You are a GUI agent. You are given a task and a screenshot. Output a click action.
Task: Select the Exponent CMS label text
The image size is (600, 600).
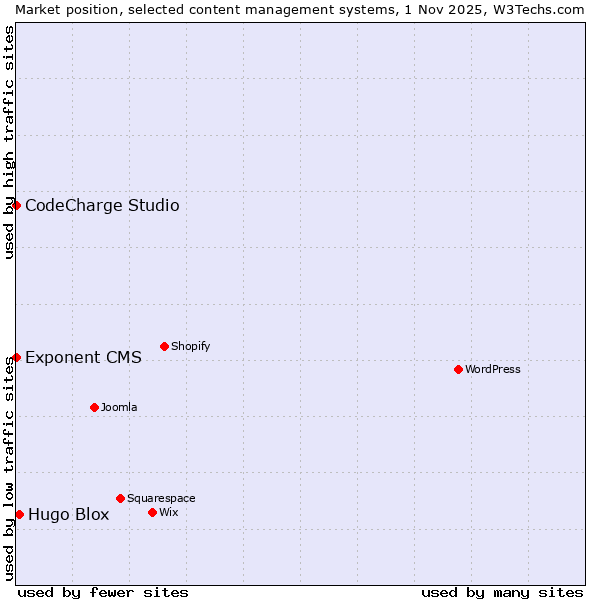[83, 358]
